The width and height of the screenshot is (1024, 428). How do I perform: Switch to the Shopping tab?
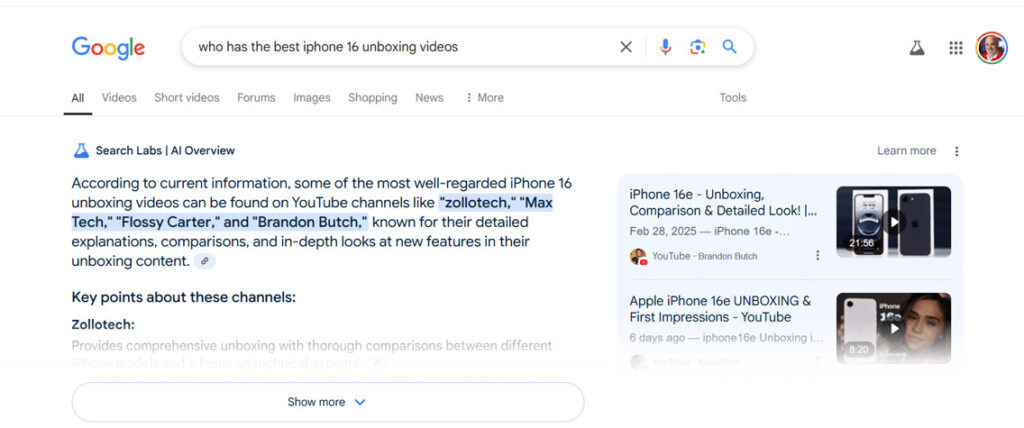click(372, 98)
